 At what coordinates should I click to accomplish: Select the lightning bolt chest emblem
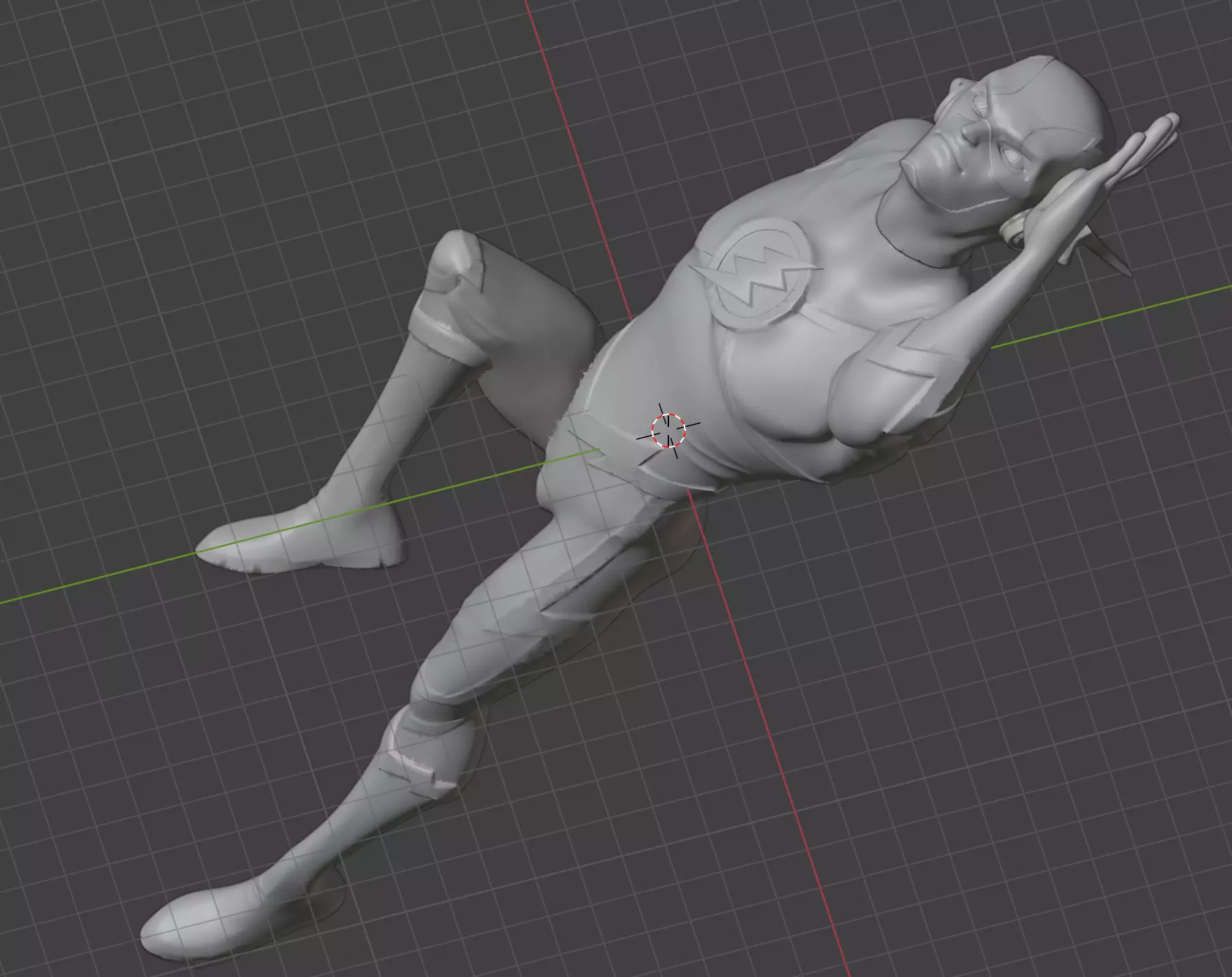757,275
